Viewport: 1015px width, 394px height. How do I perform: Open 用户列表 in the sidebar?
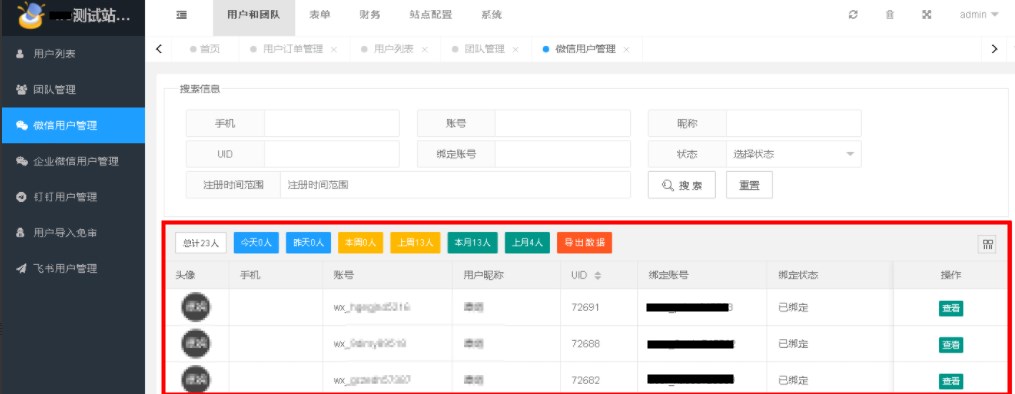point(72,54)
